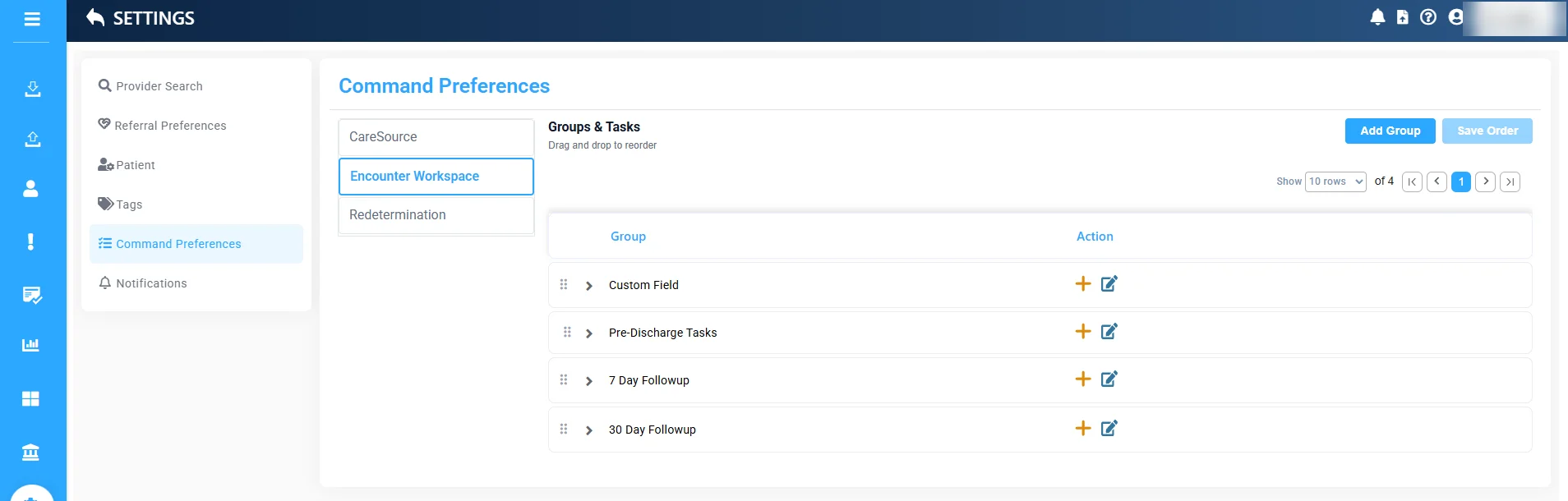Go to previous page of groups

tap(1437, 182)
